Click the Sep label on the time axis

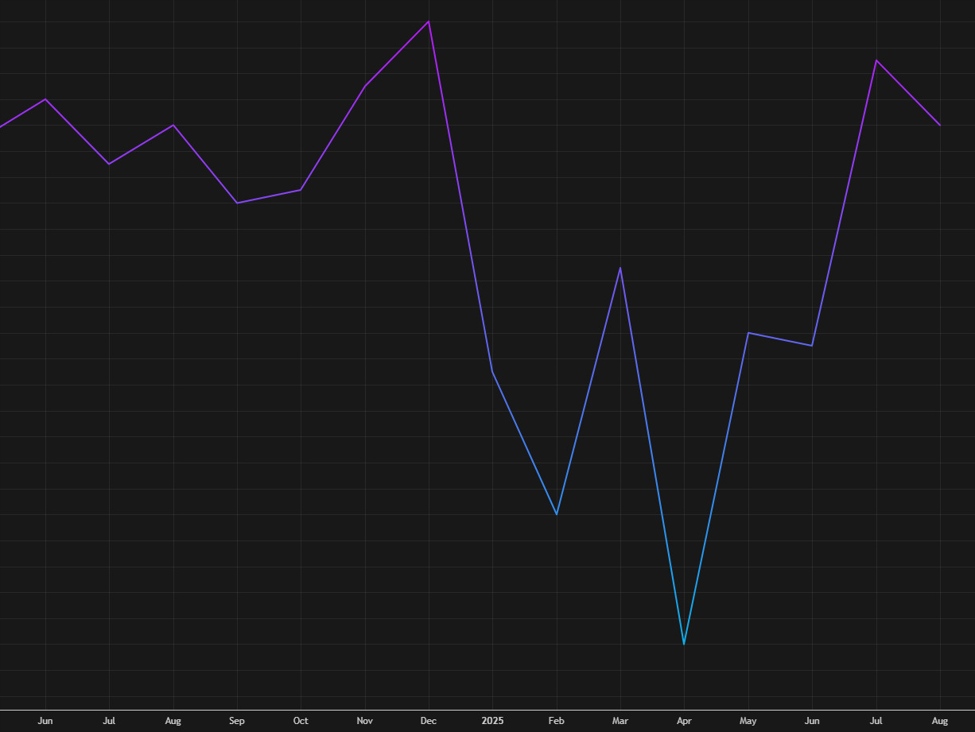(x=237, y=720)
